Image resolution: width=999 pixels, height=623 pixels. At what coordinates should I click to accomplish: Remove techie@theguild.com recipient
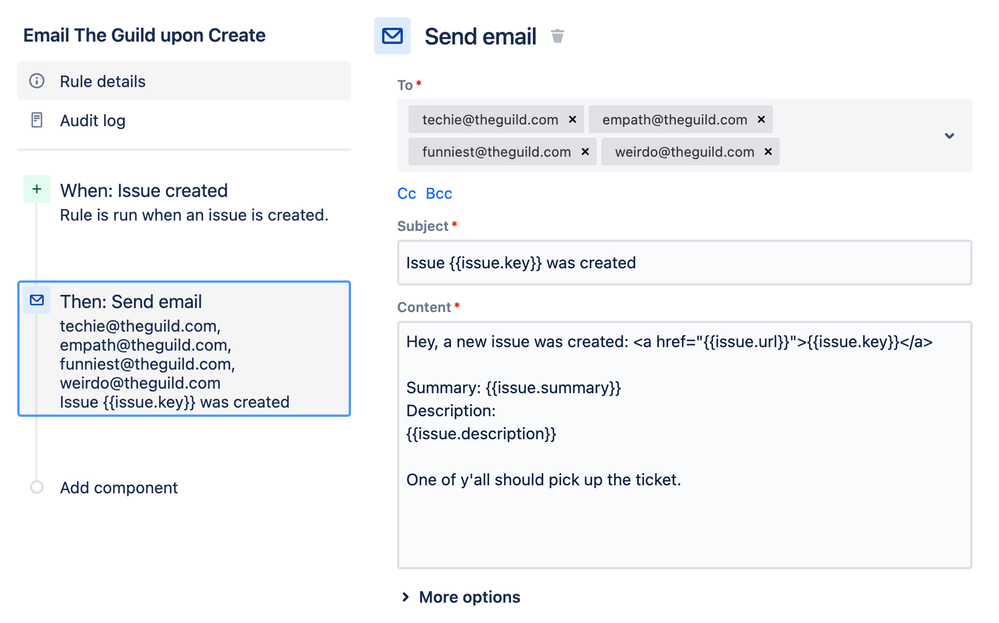[572, 120]
